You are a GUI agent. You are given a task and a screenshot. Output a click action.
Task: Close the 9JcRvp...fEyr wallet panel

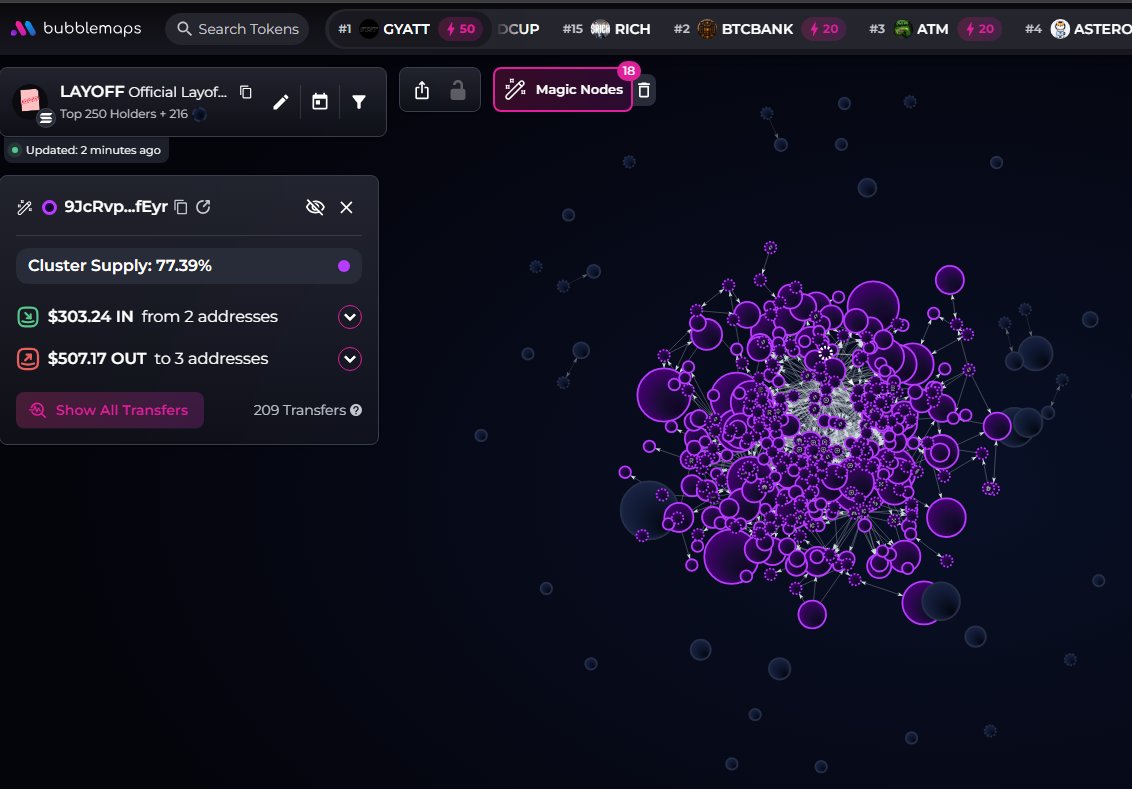click(347, 208)
